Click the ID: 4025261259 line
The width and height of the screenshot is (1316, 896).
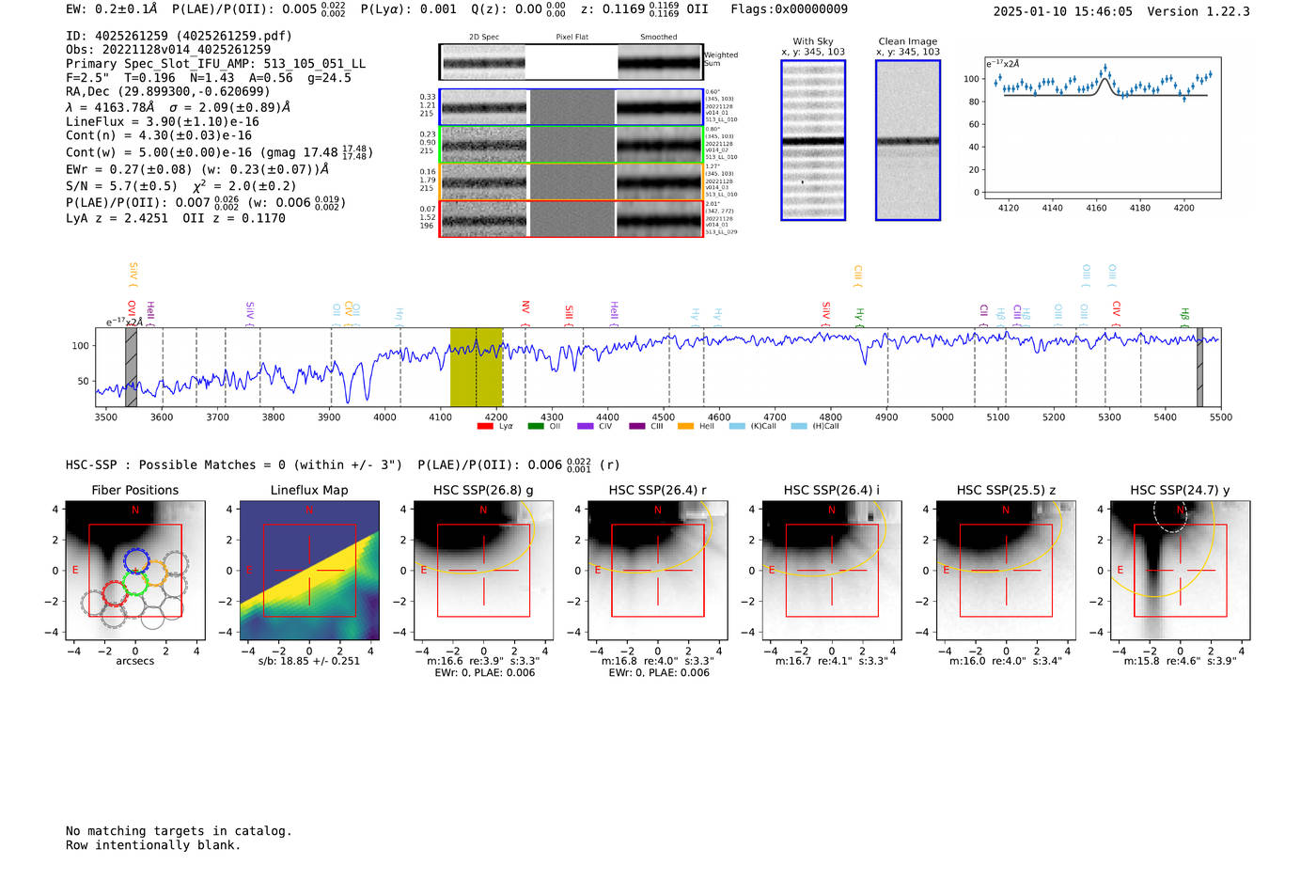[x=179, y=36]
